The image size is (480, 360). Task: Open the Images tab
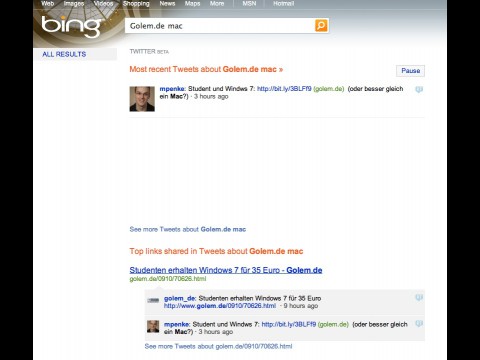pyautogui.click(x=74, y=4)
